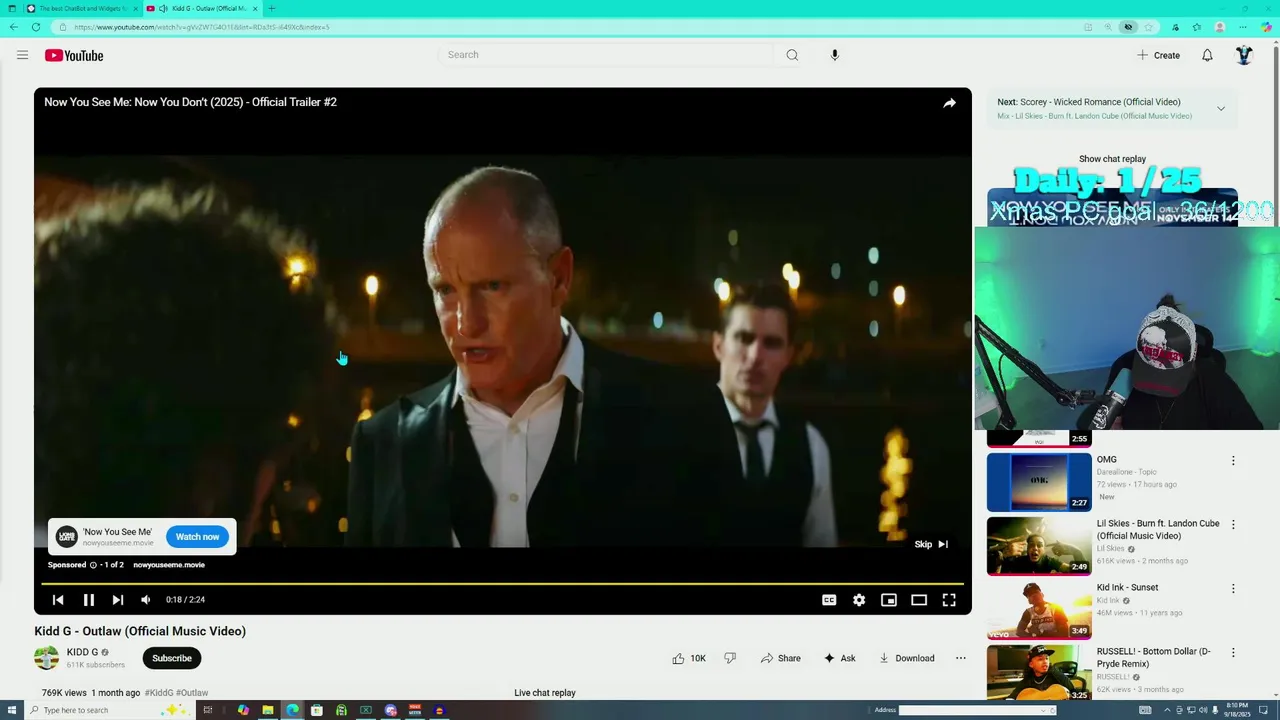Screen dimensions: 1280x720
Task: Go to the YouTube home logo
Action: click(74, 56)
